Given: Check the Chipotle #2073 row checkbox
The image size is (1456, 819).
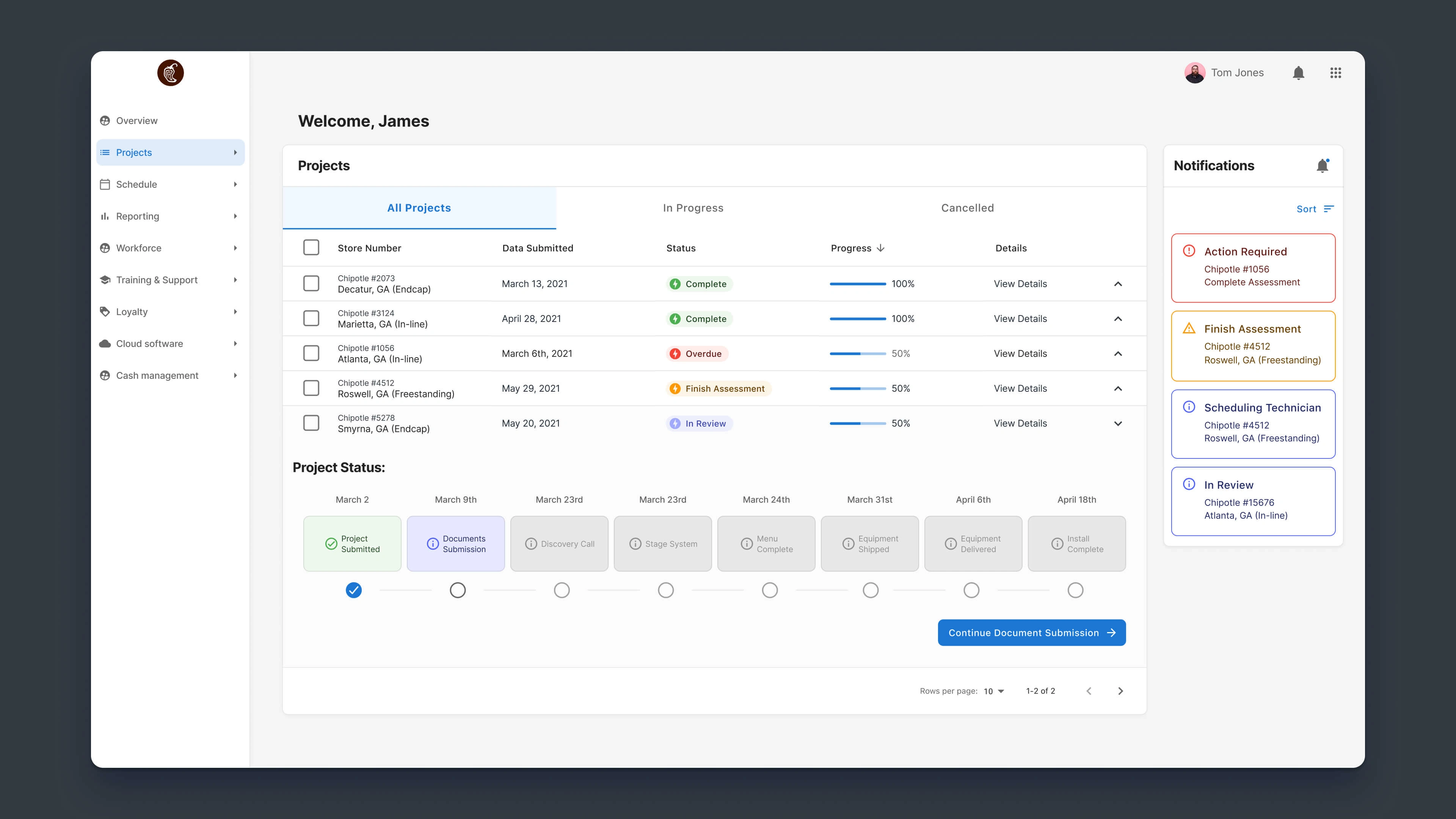Looking at the screenshot, I should click(311, 283).
